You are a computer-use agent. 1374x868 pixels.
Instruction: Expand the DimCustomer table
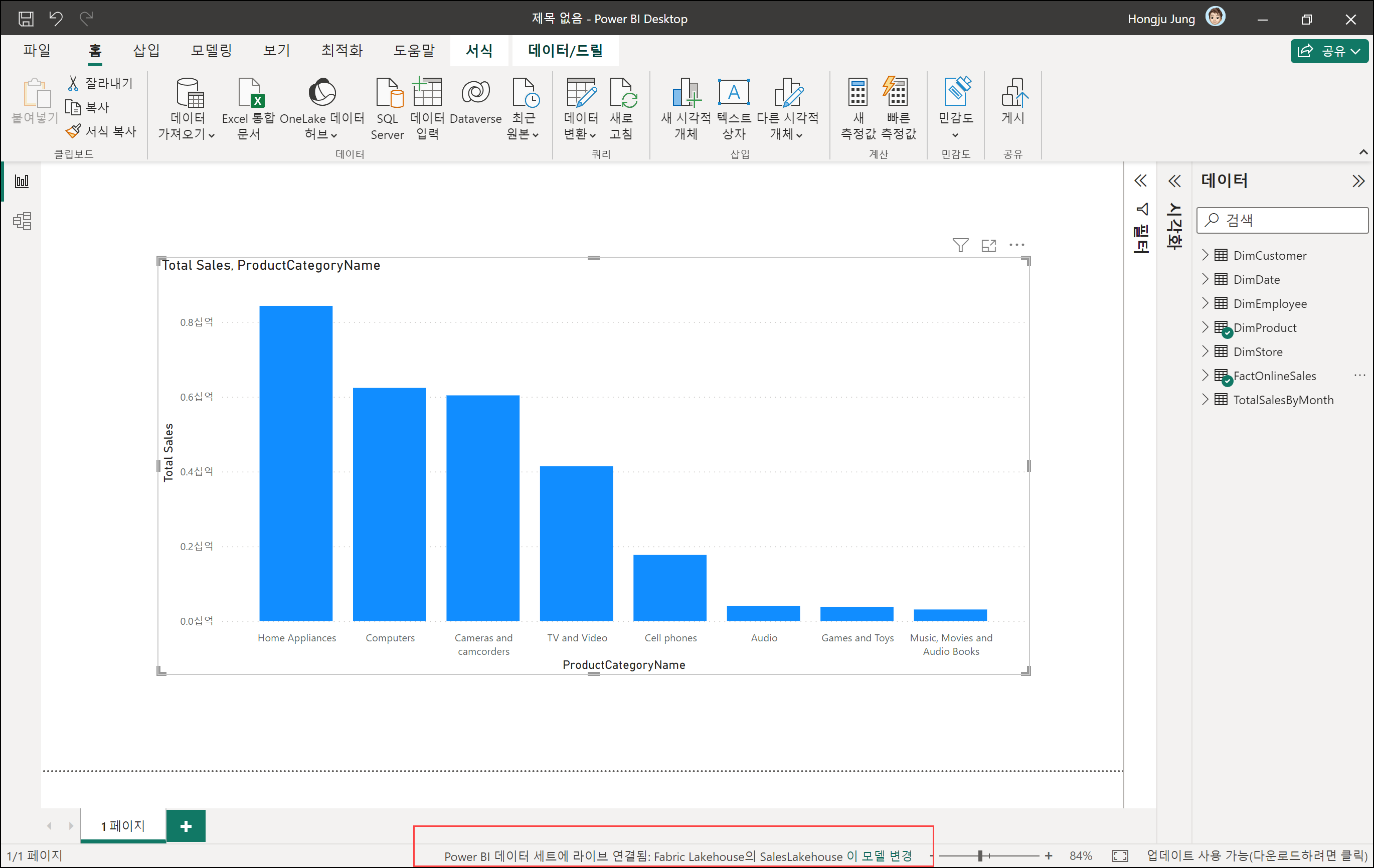[1205, 255]
